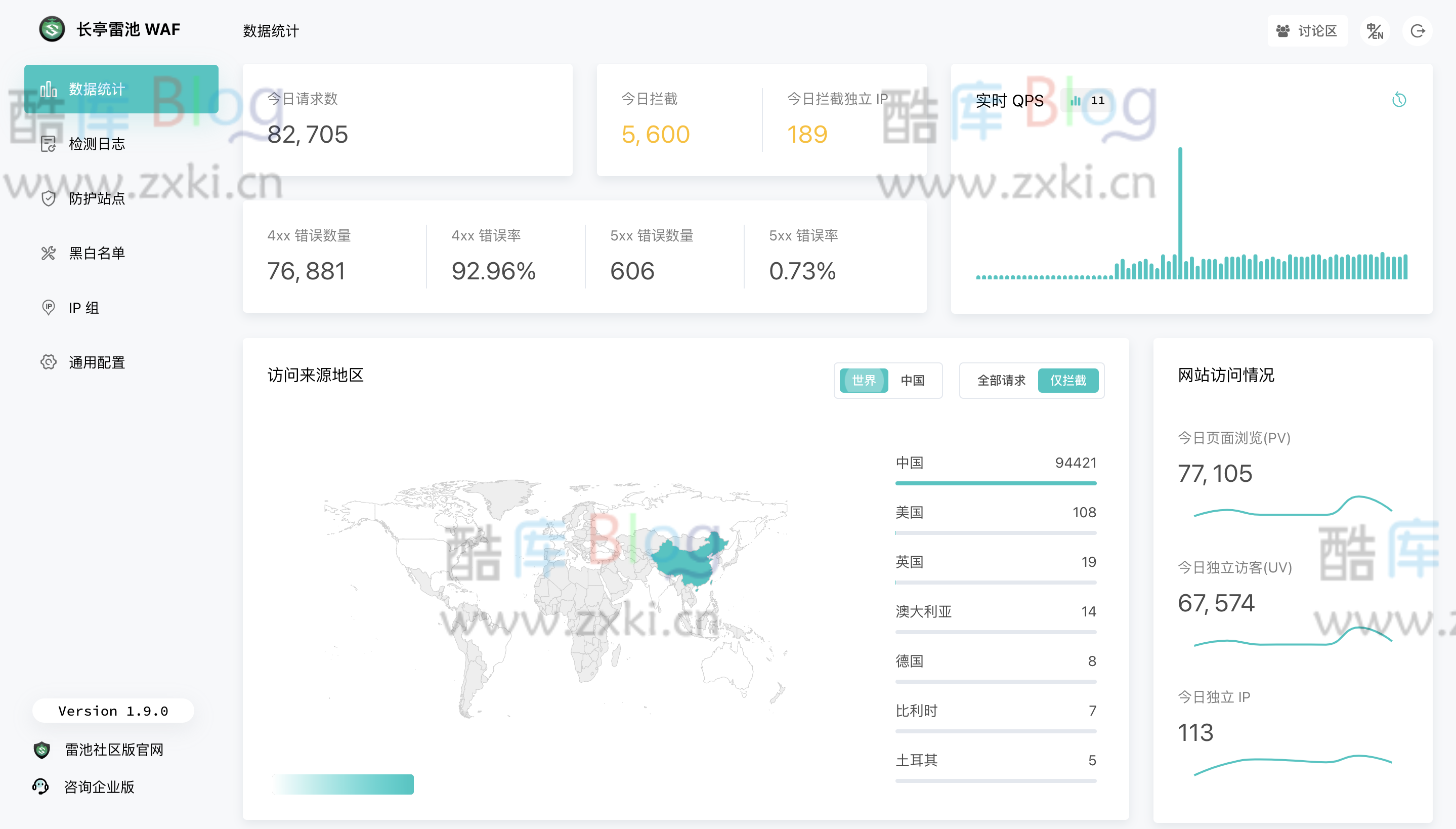Click the 黑白名单 sidebar icon
Screen dimensions: 1456x829
49,254
